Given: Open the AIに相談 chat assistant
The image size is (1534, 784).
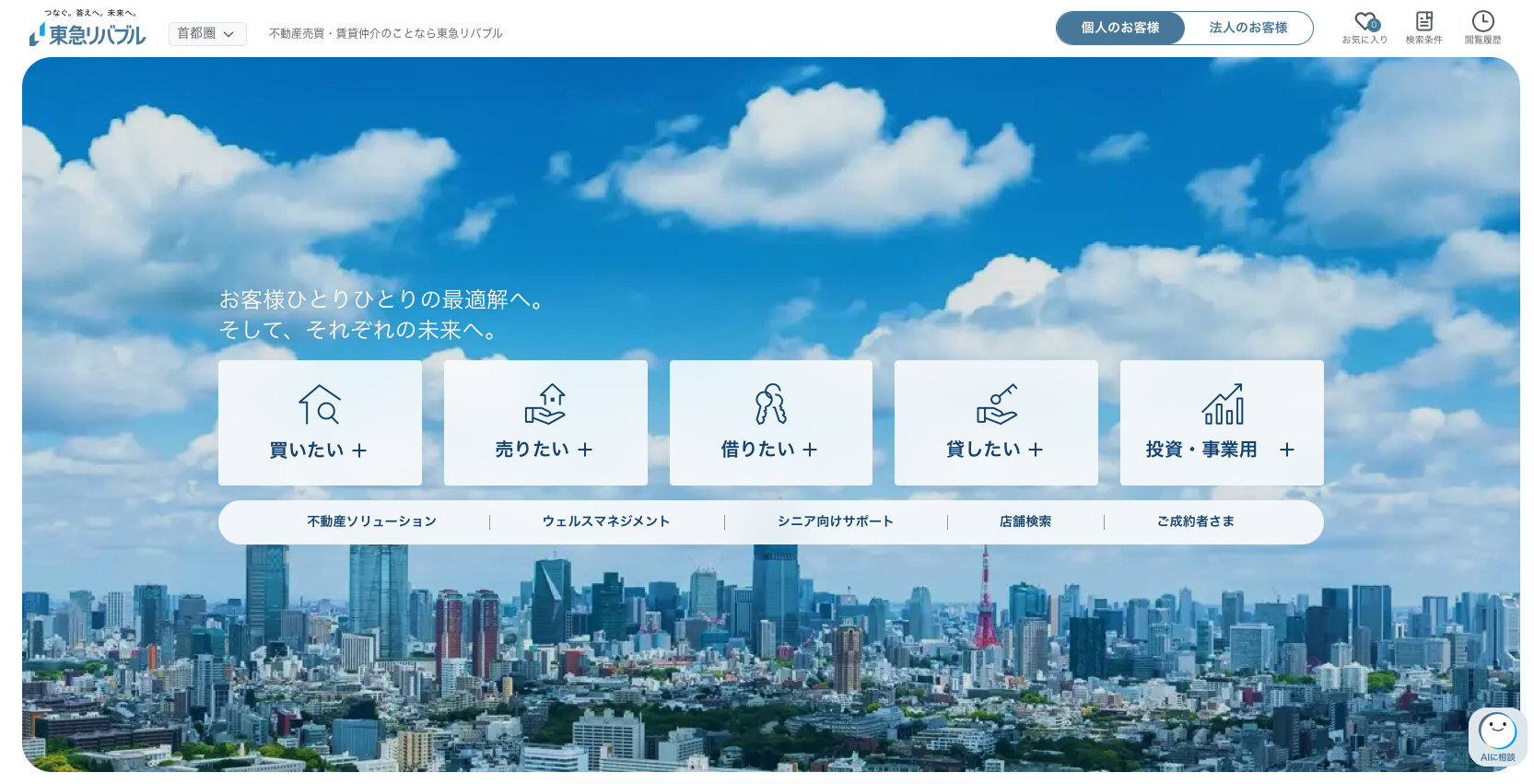Looking at the screenshot, I should (x=1498, y=737).
